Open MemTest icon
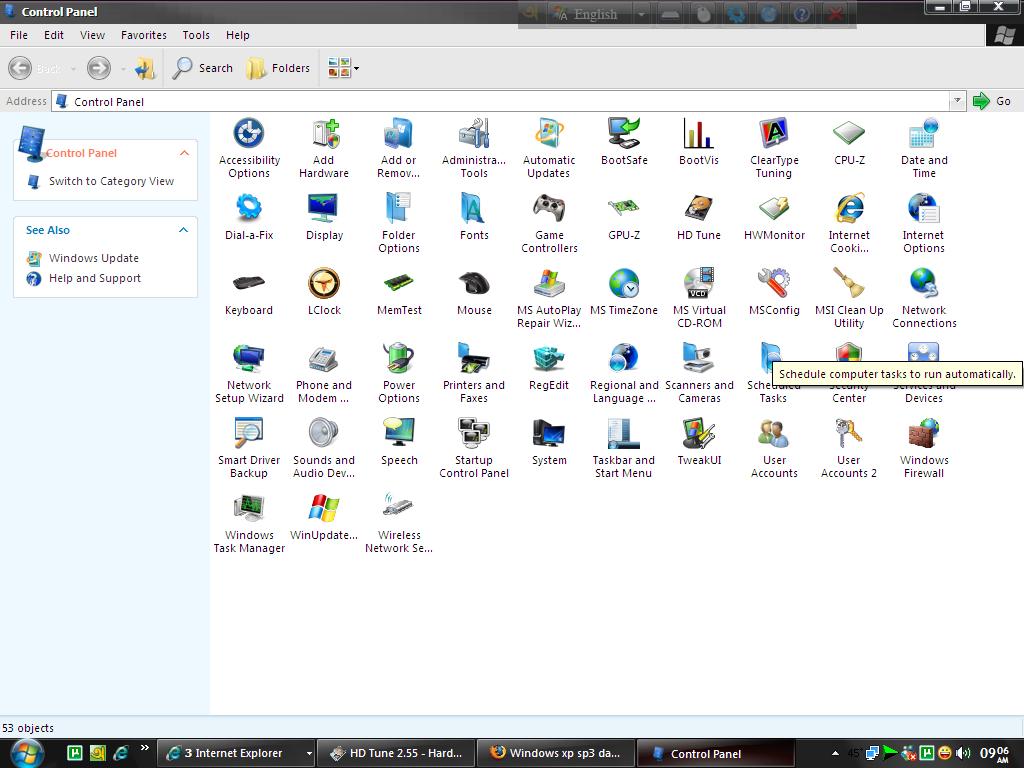Screen dimensions: 1024x768 [398, 284]
